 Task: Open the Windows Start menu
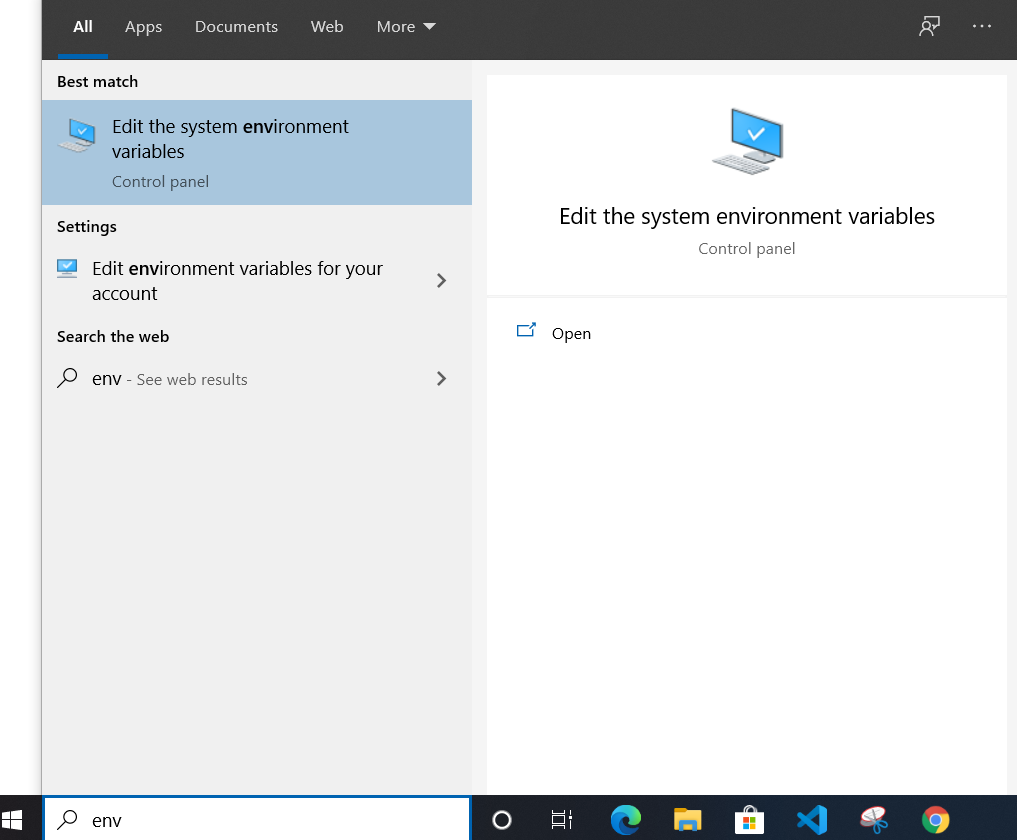tap(14, 819)
